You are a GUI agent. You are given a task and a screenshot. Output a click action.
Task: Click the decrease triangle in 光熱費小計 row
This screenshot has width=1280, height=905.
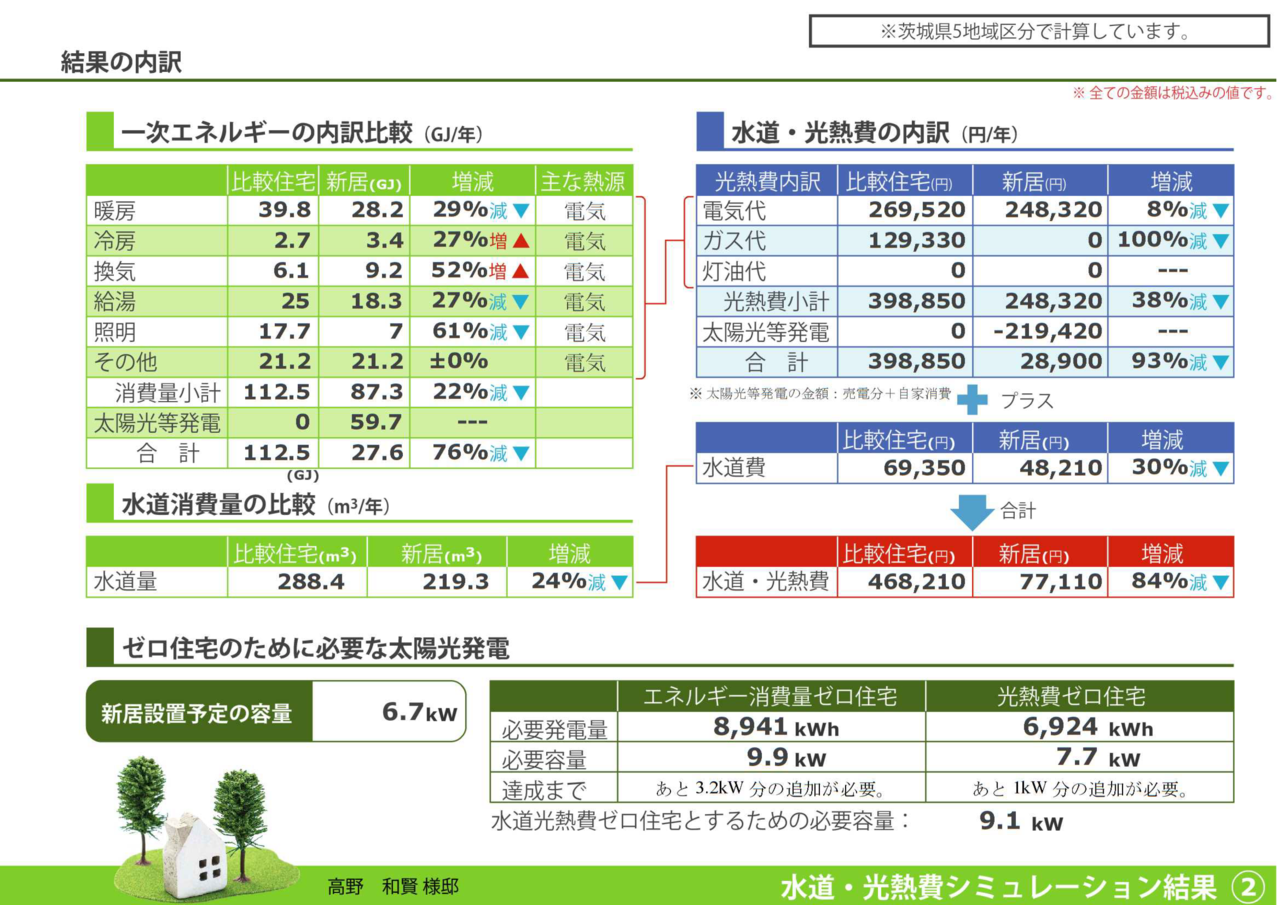tap(1220, 302)
